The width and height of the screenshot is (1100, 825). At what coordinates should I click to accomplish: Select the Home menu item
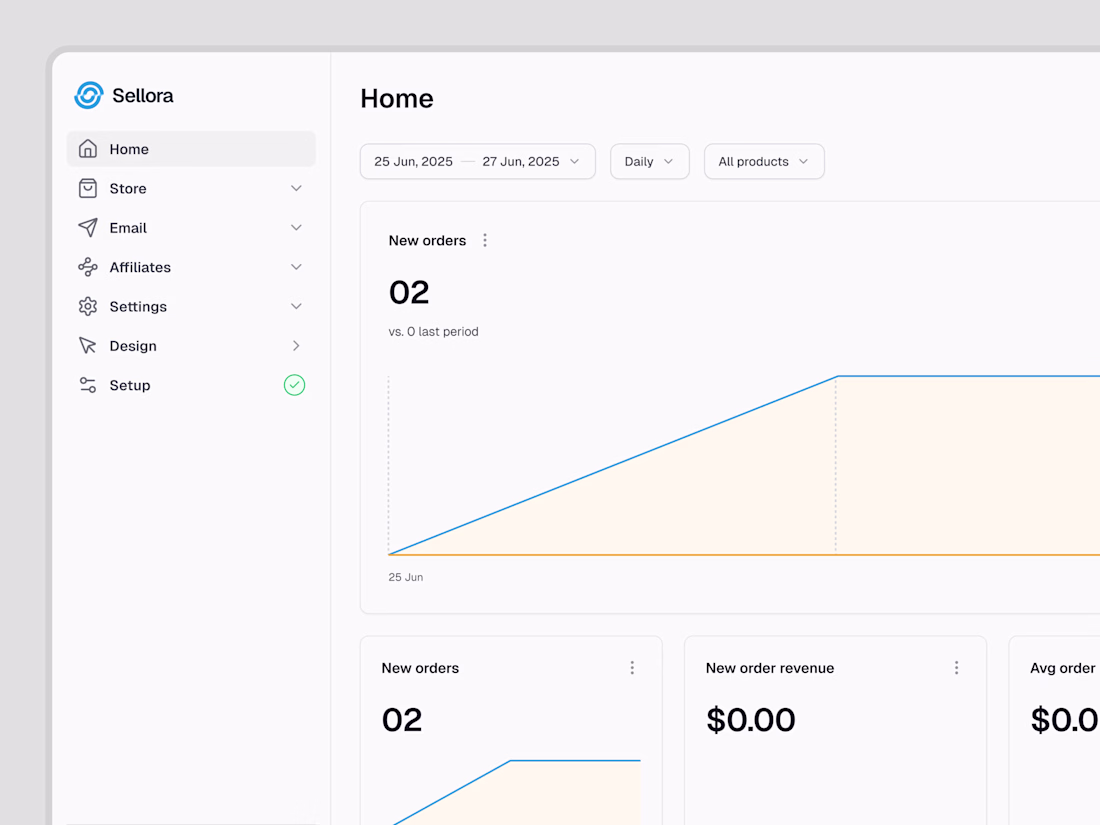pyautogui.click(x=191, y=149)
